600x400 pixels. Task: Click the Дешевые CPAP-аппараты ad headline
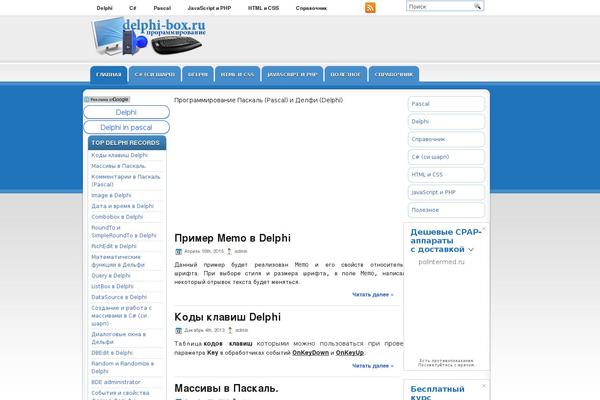coord(445,241)
